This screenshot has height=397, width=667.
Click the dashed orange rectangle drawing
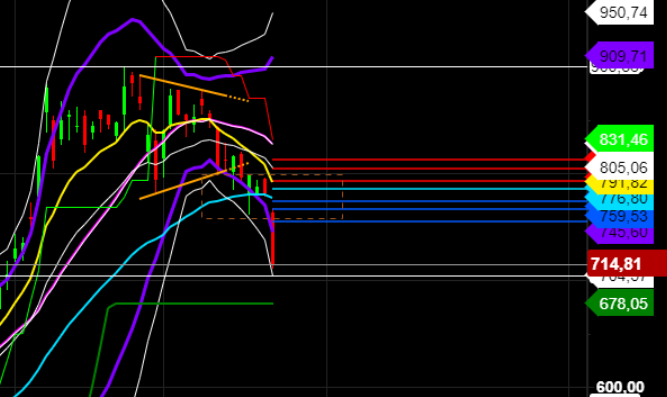[272, 197]
